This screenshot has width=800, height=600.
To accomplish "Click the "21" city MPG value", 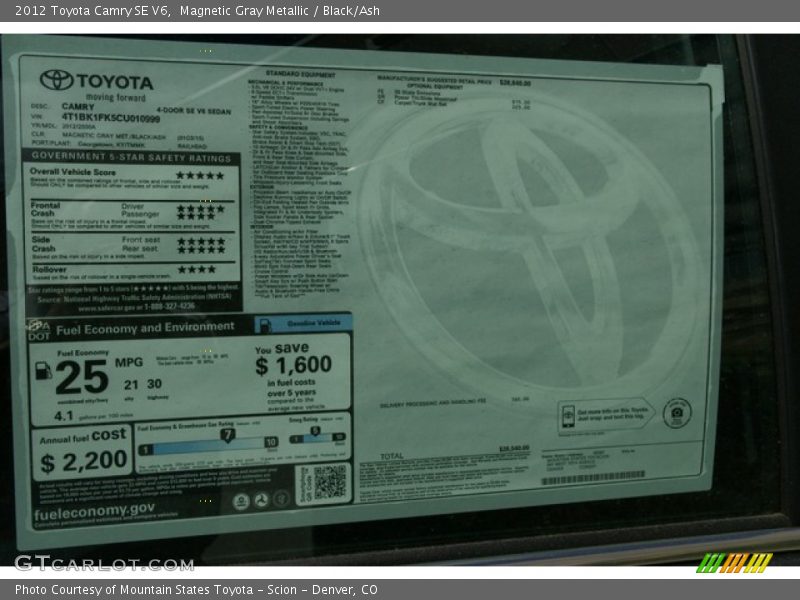I will coord(131,385).
